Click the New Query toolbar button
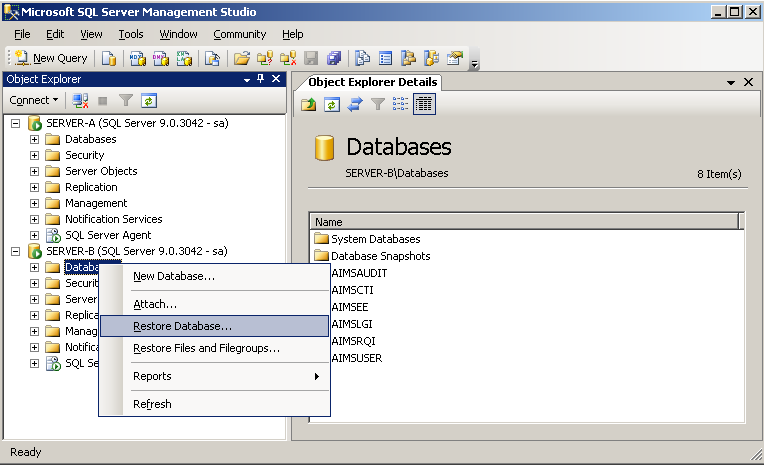The image size is (764, 465). [52, 58]
